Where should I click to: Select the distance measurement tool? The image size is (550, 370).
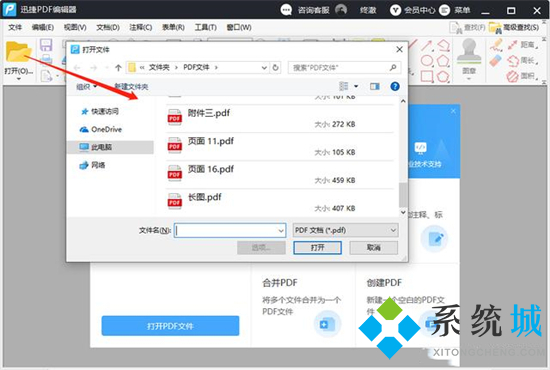(x=523, y=45)
